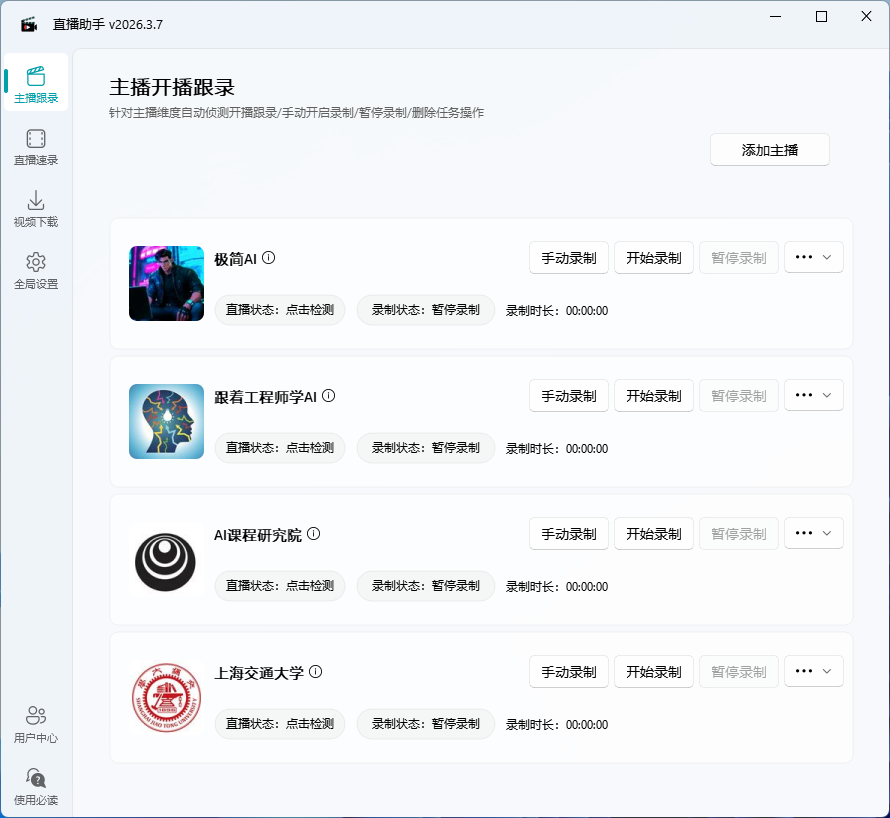View info icon next to 跟着工程师学AI
The image size is (890, 818).
[329, 395]
